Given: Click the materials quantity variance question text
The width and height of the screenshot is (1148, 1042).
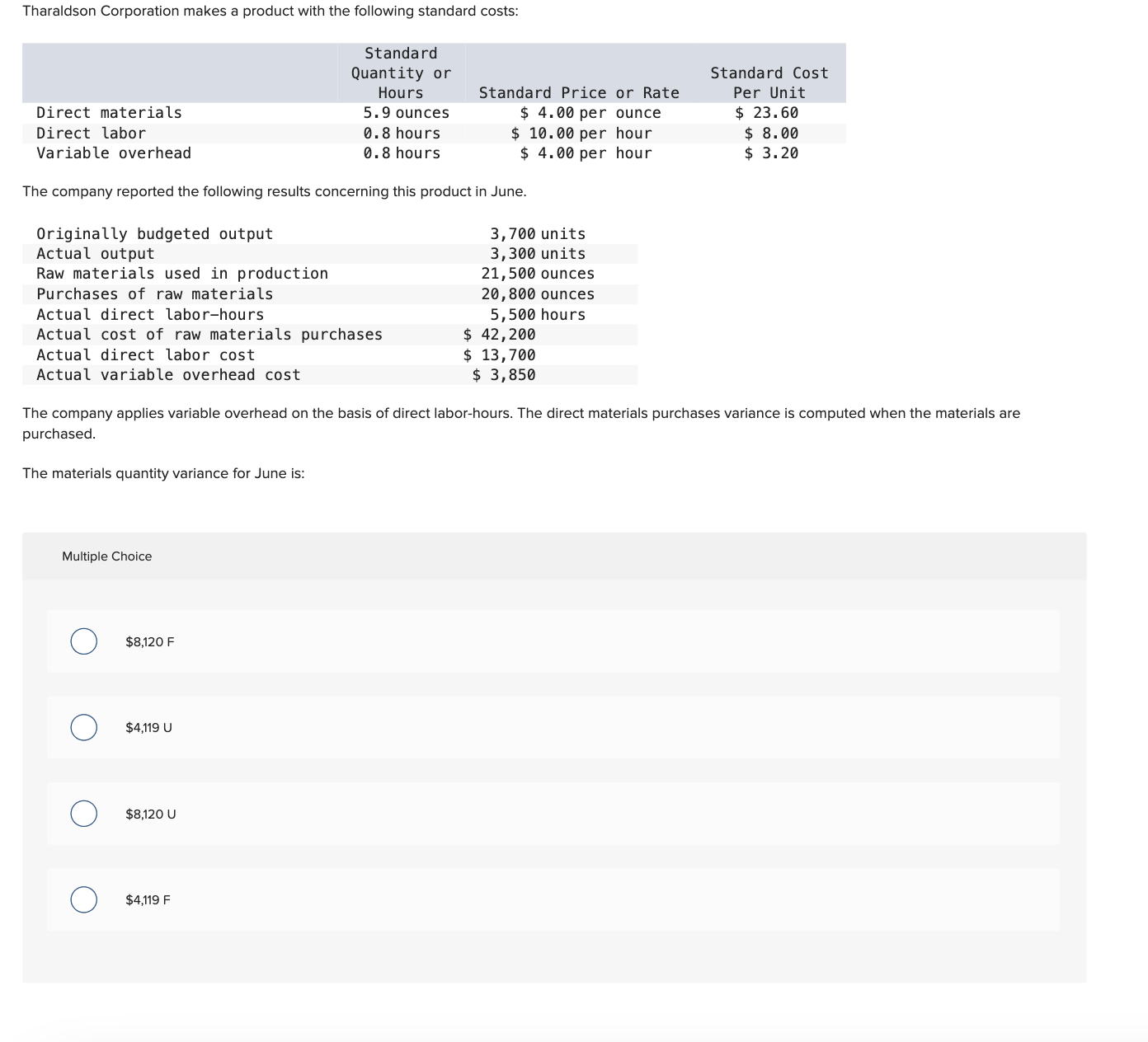Looking at the screenshot, I should [162, 473].
